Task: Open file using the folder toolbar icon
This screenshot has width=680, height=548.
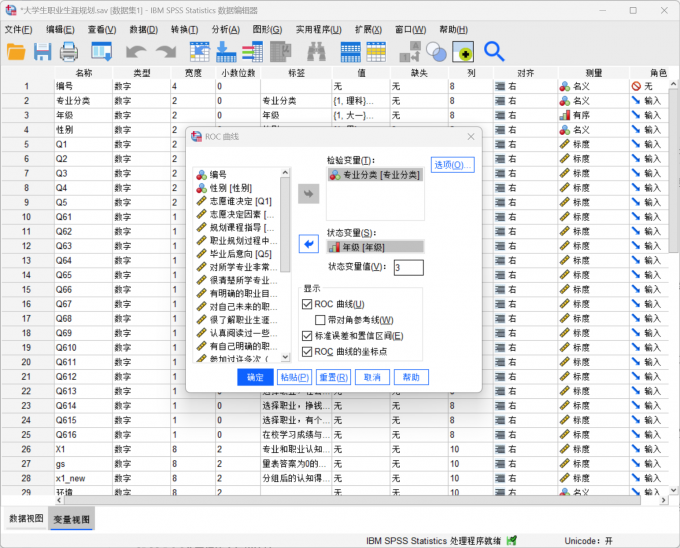Action: 16,52
